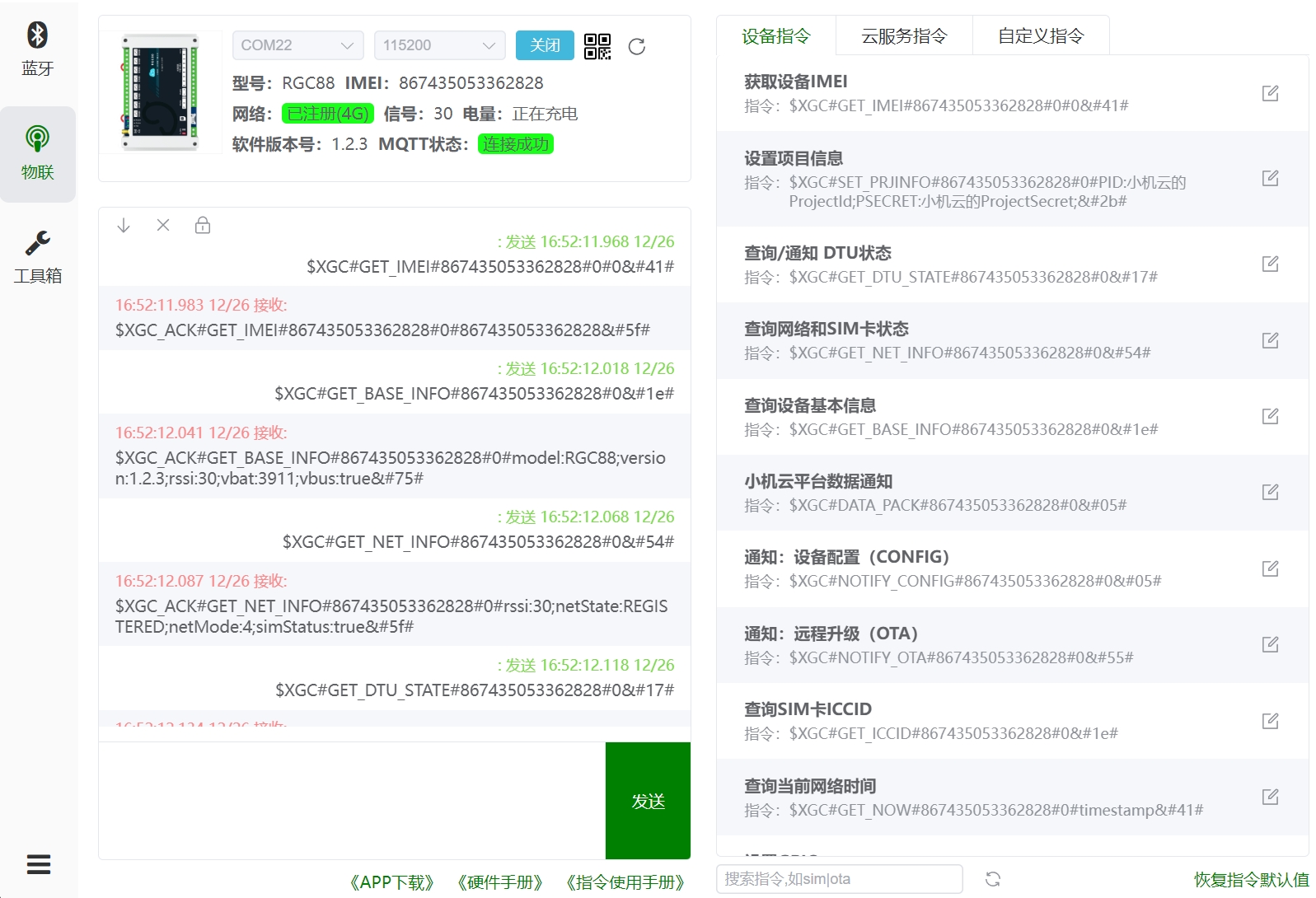
Task: Clear the message log with X icon
Action: 163,226
